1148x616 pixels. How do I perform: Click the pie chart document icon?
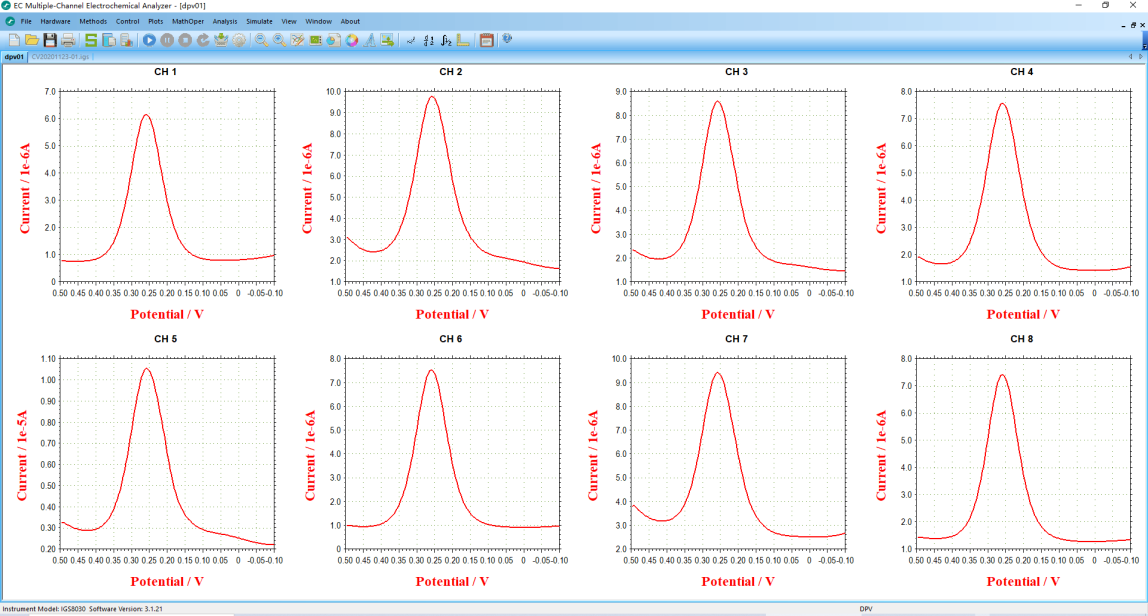click(333, 40)
